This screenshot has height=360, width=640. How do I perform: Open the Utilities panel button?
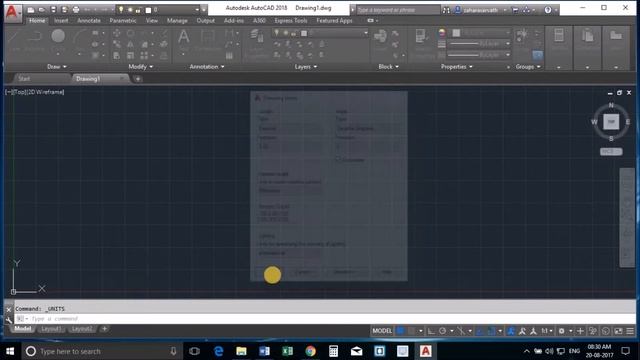[559, 48]
